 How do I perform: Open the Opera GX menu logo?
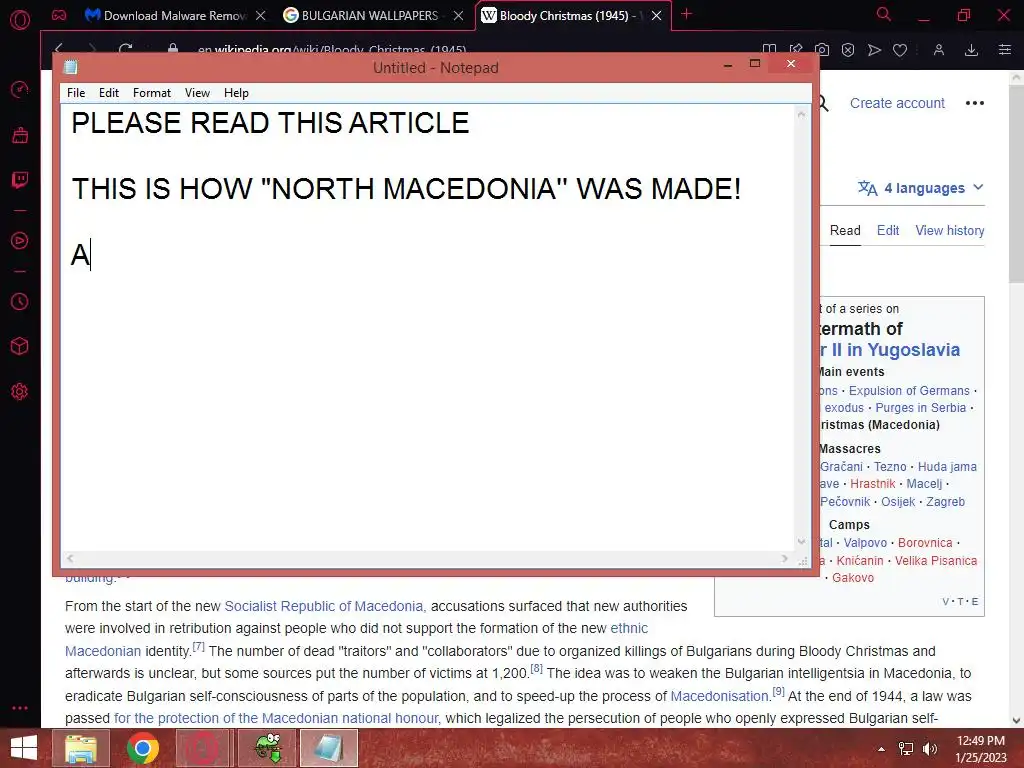pyautogui.click(x=20, y=20)
